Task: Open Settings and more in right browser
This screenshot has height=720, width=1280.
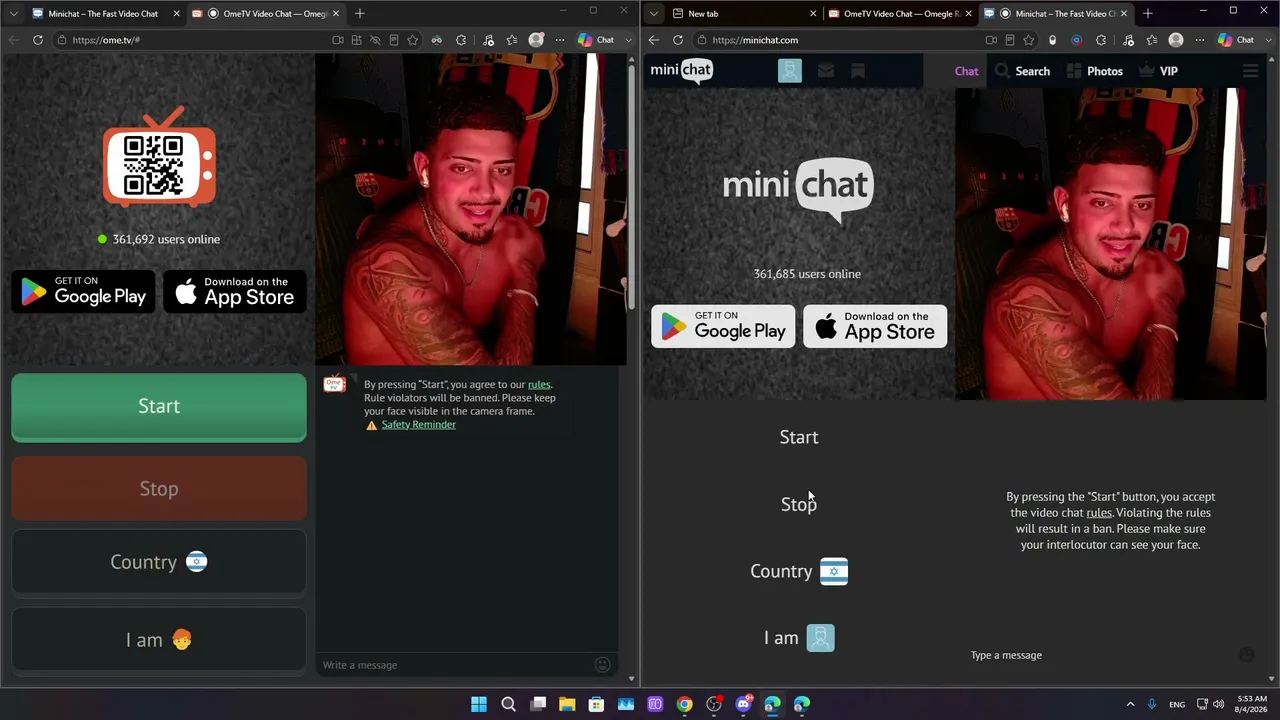Action: [1200, 40]
